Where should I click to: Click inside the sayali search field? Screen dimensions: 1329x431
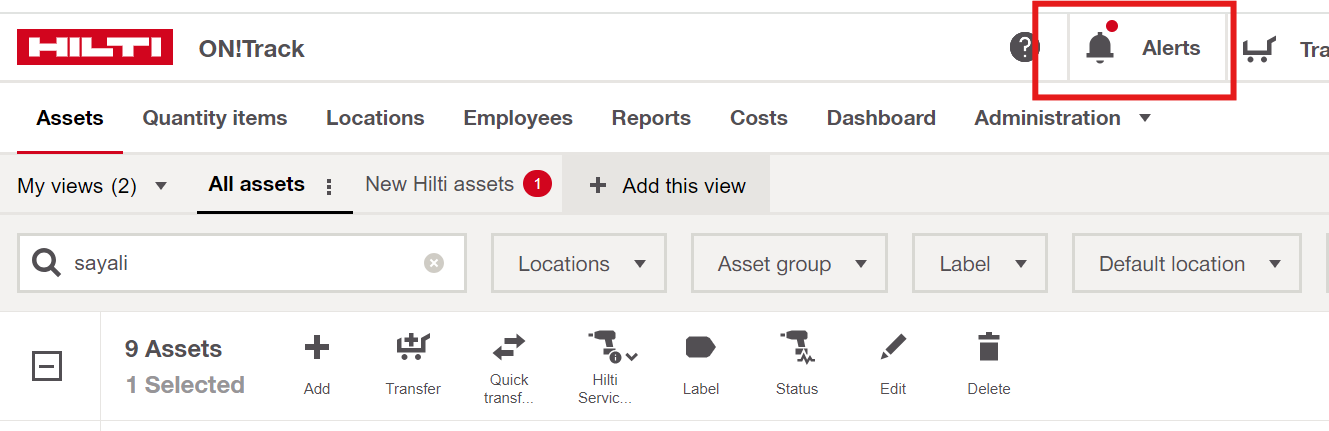coord(242,263)
